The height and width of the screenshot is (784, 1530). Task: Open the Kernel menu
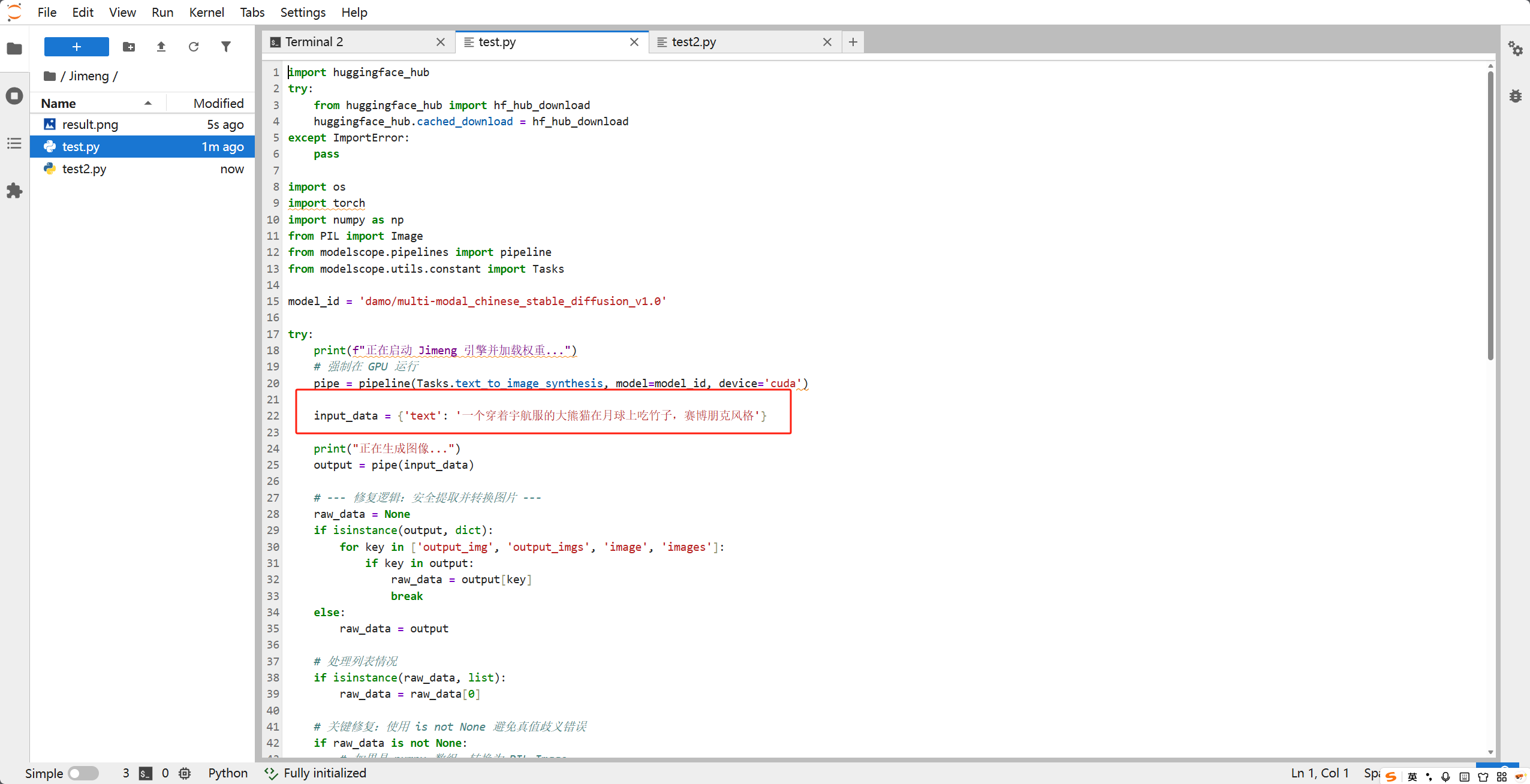206,12
